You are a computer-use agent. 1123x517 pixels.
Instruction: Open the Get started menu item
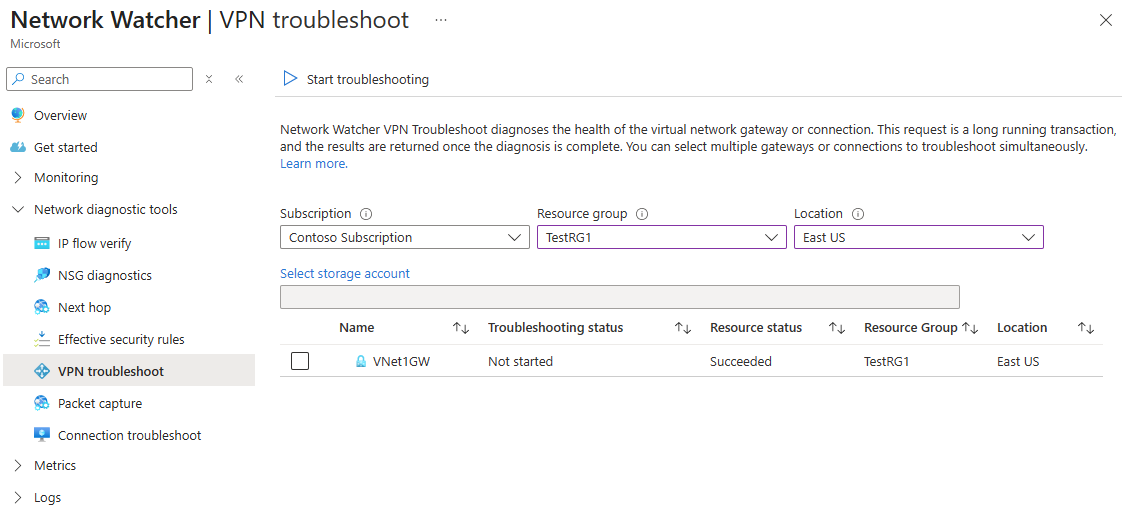[65, 147]
